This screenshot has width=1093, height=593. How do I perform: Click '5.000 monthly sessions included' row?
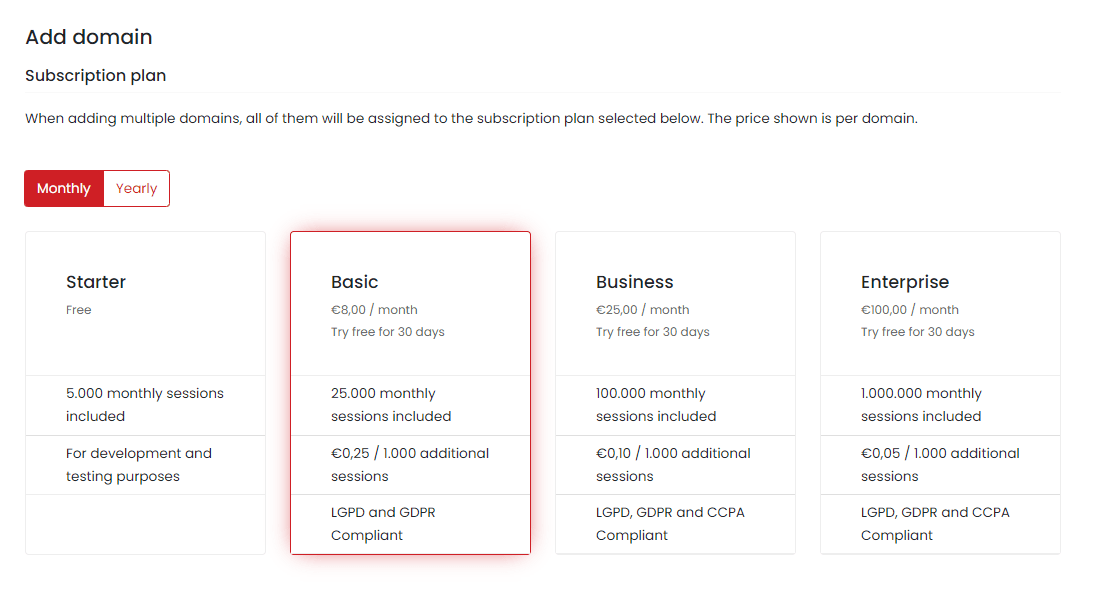pos(145,405)
